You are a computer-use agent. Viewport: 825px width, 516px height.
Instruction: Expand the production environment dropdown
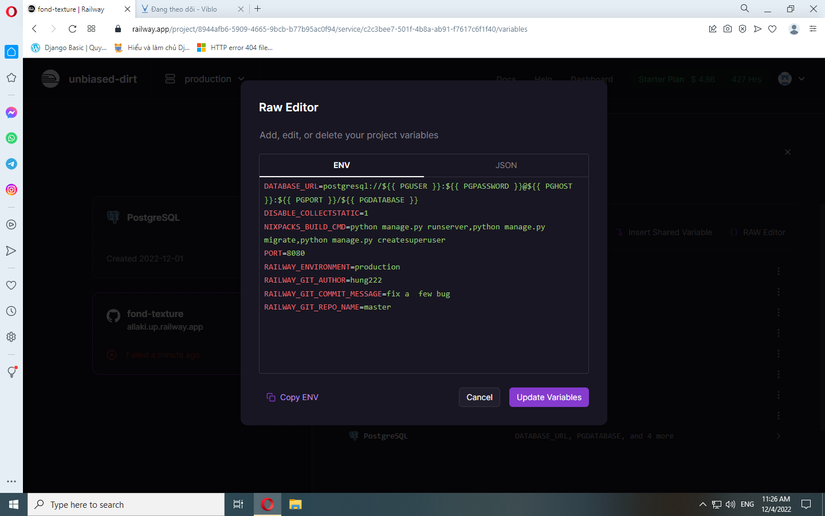[205, 79]
